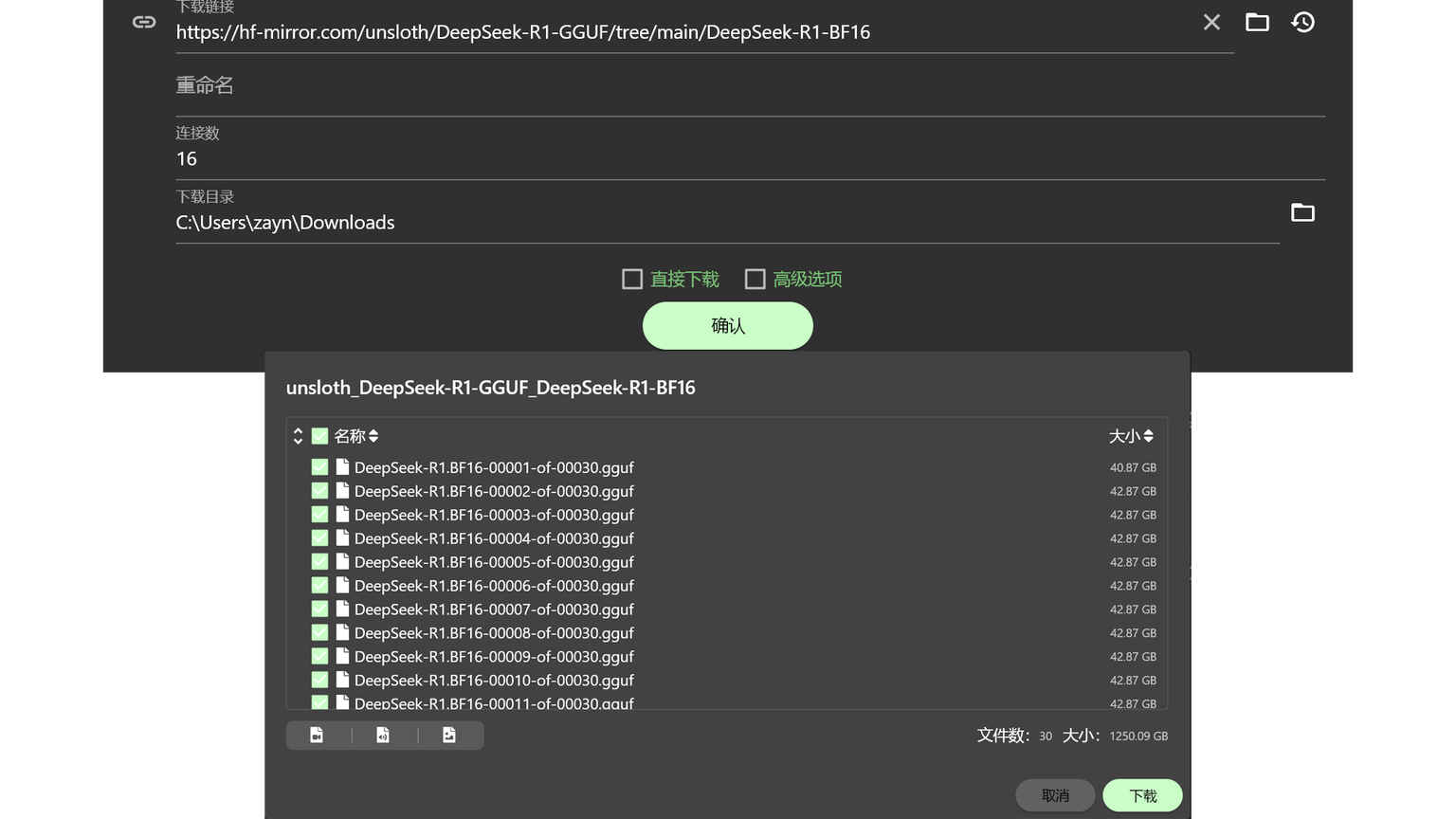Click 取消 to cancel the file selection
The image size is (1456, 819).
coord(1055,795)
